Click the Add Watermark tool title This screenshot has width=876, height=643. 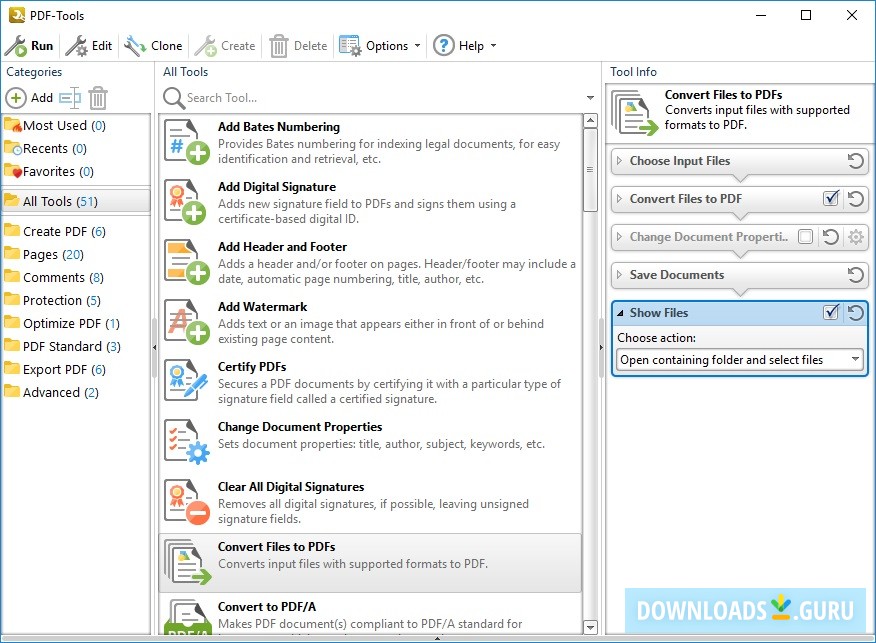(x=262, y=307)
